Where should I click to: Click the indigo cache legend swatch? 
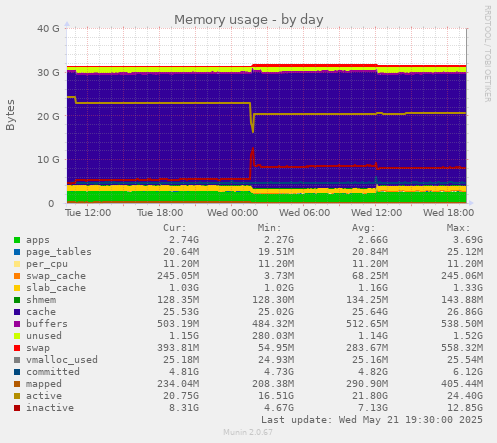click(x=17, y=312)
